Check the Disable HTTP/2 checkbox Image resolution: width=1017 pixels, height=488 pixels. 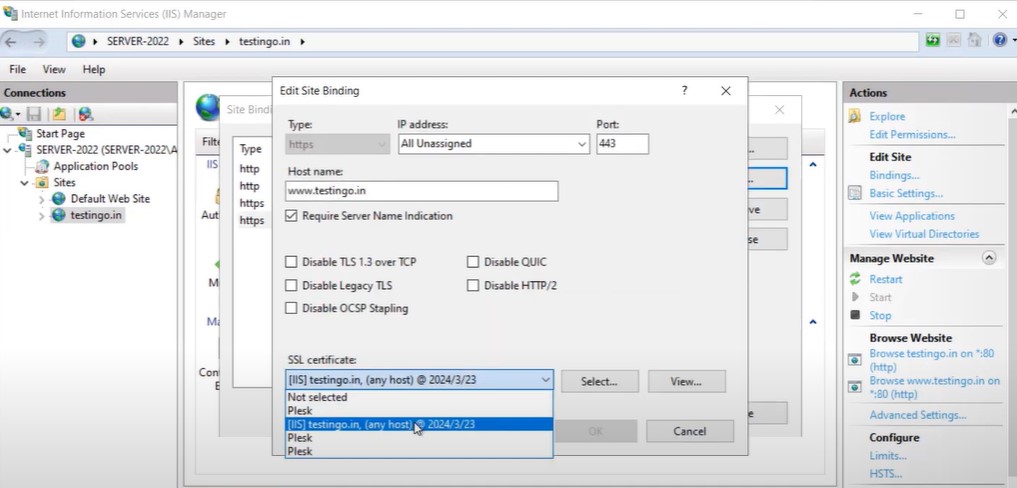click(473, 286)
